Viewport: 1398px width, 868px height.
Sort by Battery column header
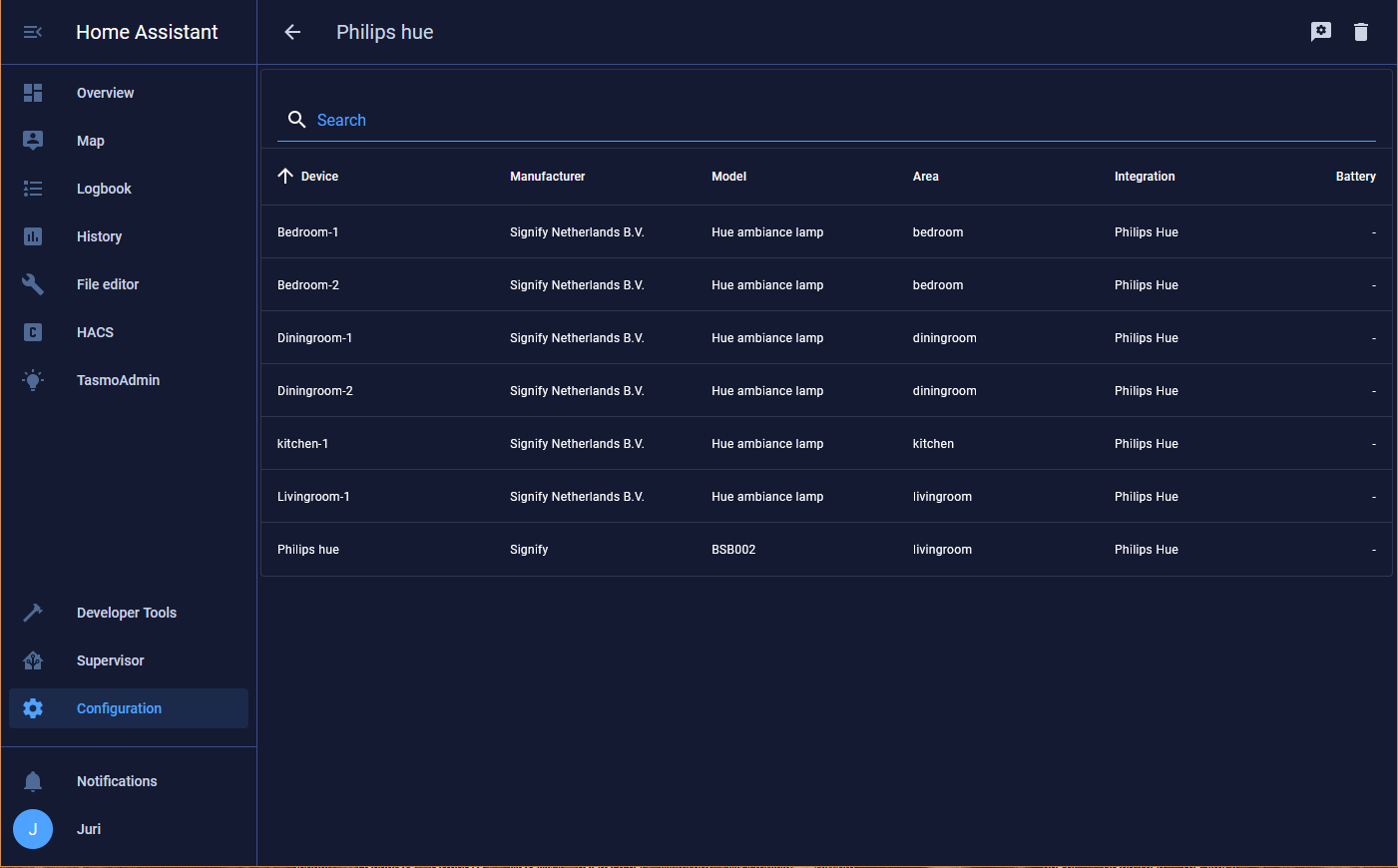pyautogui.click(x=1355, y=176)
